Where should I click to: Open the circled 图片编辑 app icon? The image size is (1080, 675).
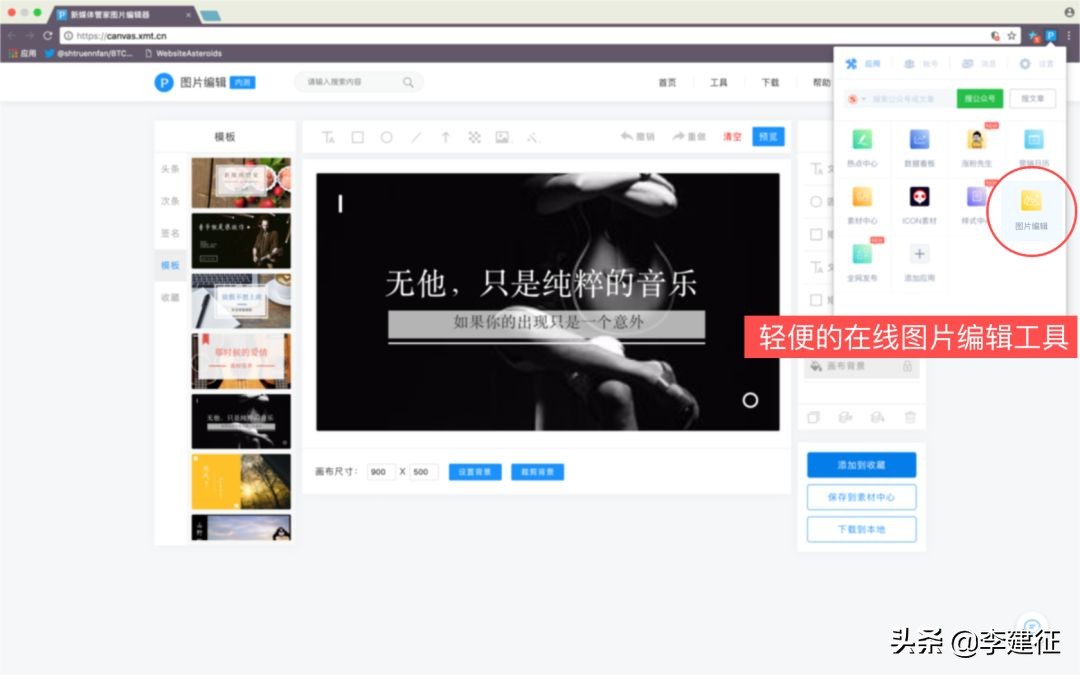(1031, 200)
